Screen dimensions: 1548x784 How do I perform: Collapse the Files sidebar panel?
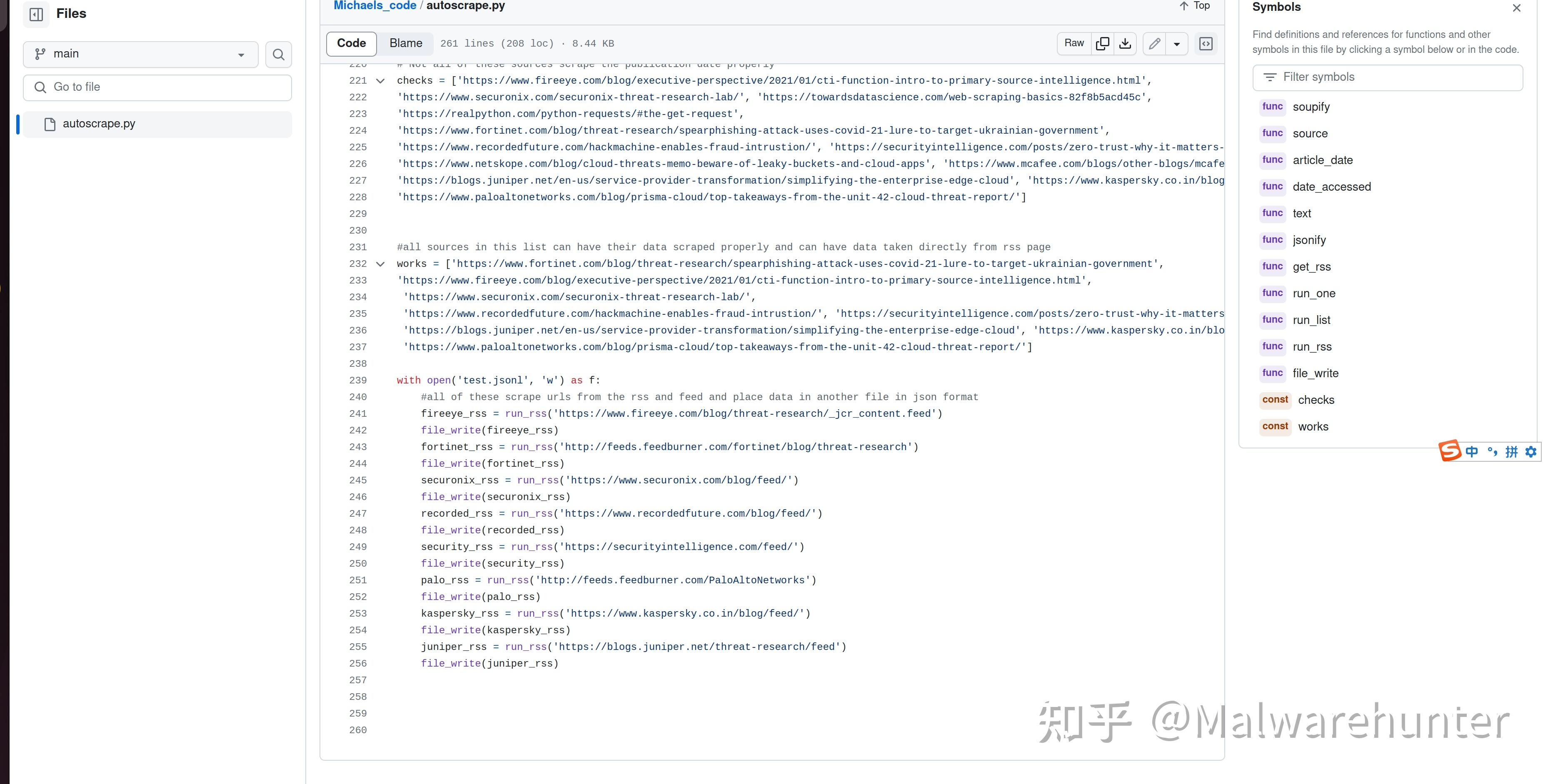[36, 14]
